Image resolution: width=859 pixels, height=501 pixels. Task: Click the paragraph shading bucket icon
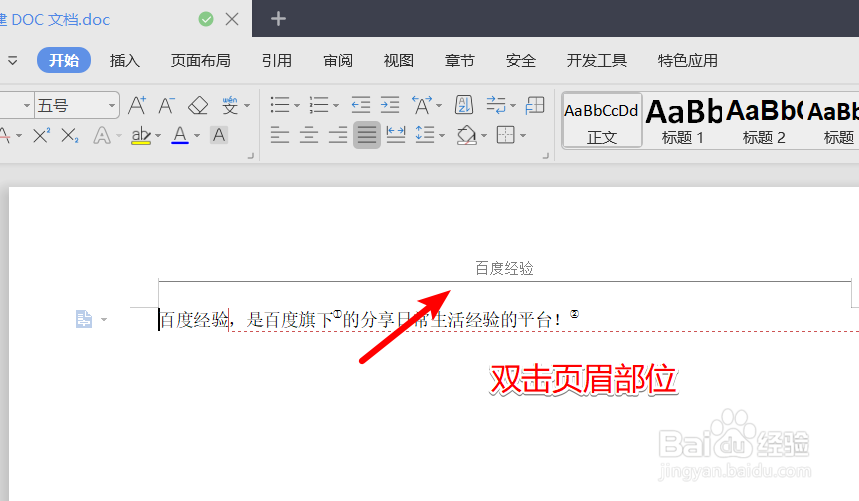pos(466,135)
